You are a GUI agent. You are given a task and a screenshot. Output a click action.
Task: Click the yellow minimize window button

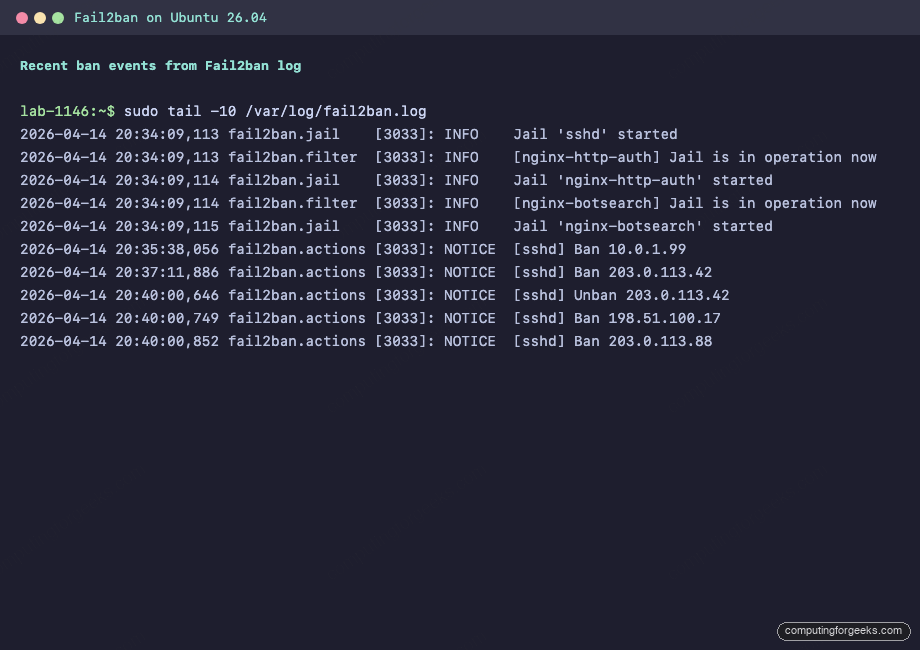click(x=38, y=17)
